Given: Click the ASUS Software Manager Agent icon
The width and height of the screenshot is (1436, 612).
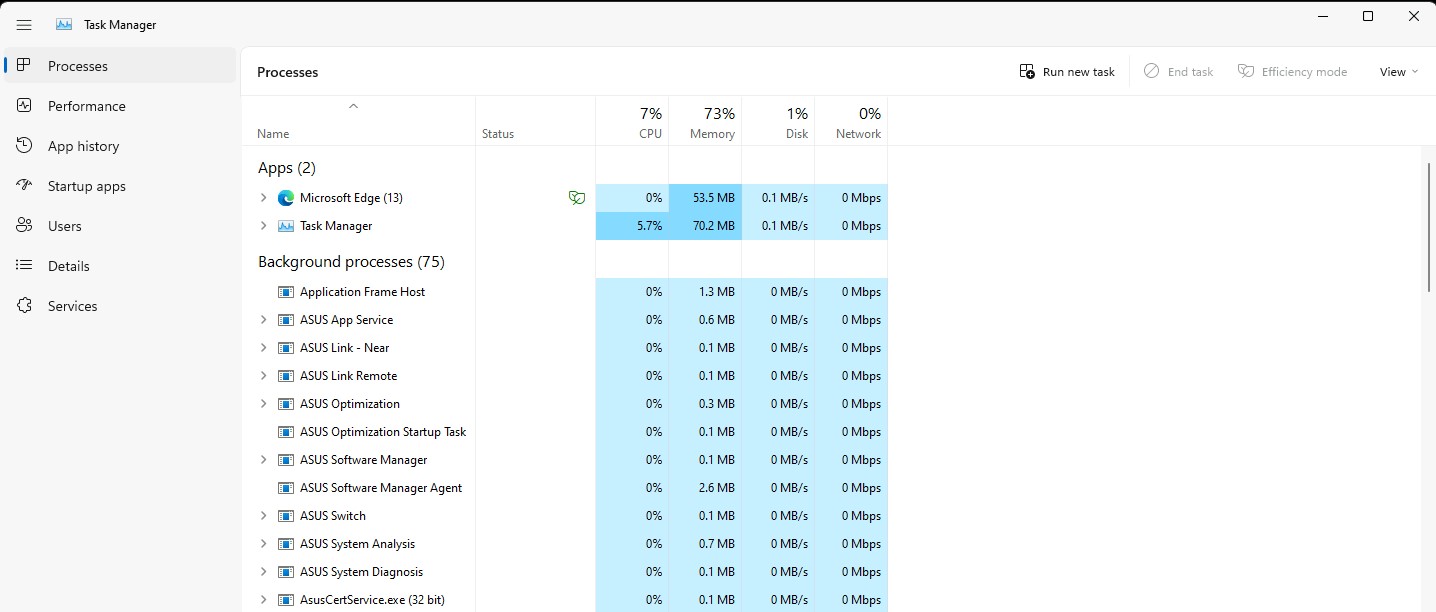Looking at the screenshot, I should coord(285,488).
